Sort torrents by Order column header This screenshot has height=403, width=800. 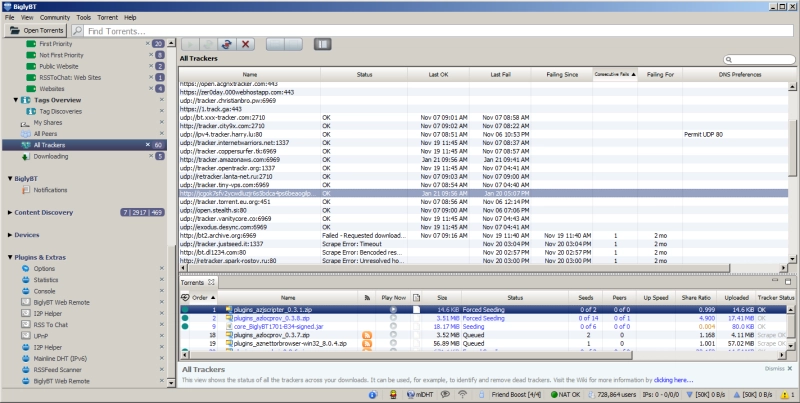[203, 297]
